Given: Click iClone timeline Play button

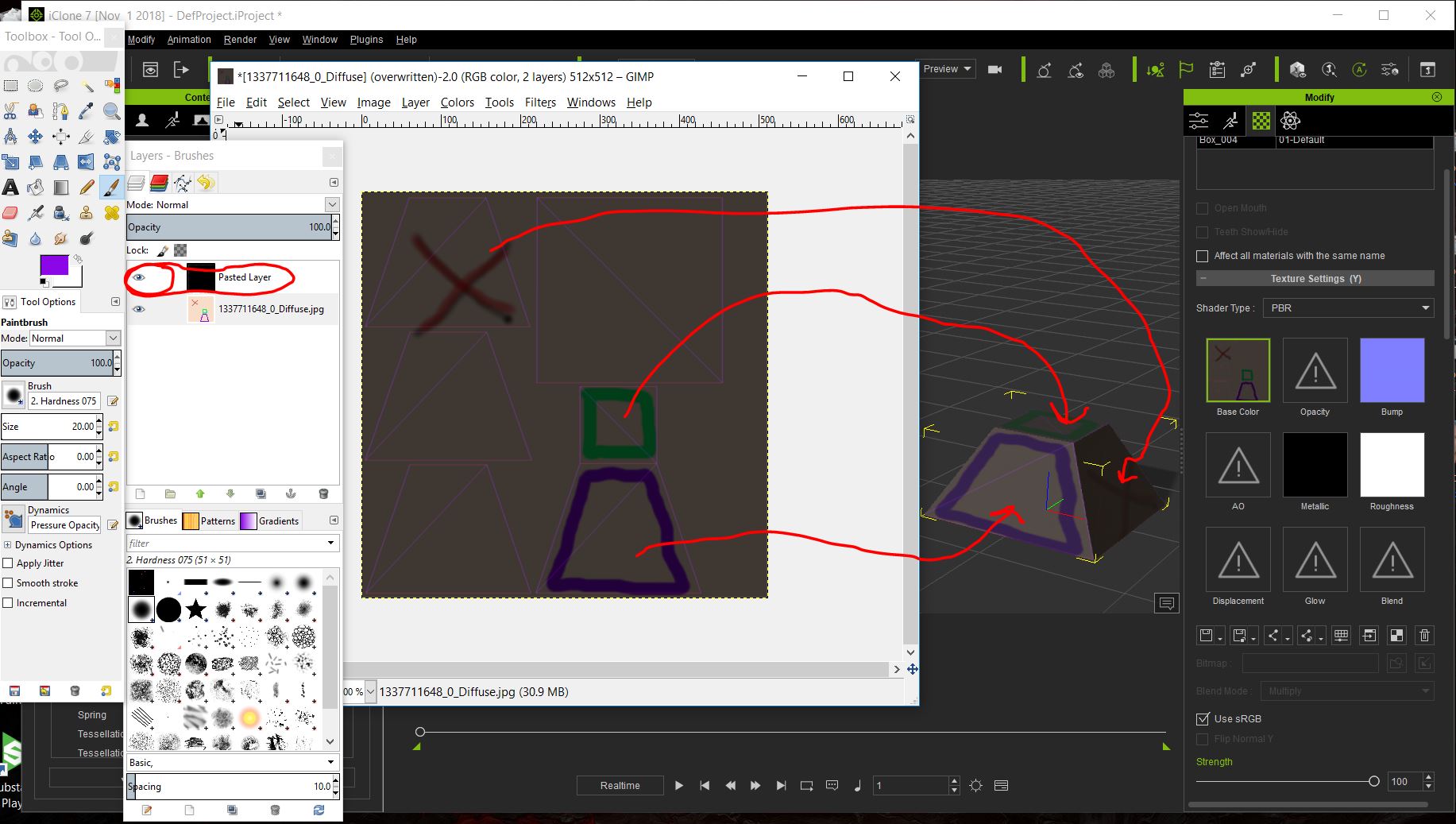Looking at the screenshot, I should 679,786.
